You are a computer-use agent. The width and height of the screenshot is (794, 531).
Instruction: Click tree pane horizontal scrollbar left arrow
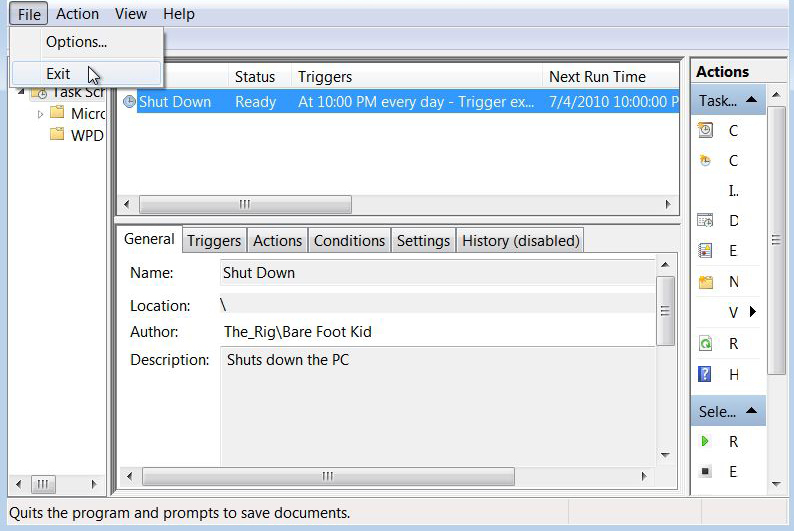[x=19, y=484]
